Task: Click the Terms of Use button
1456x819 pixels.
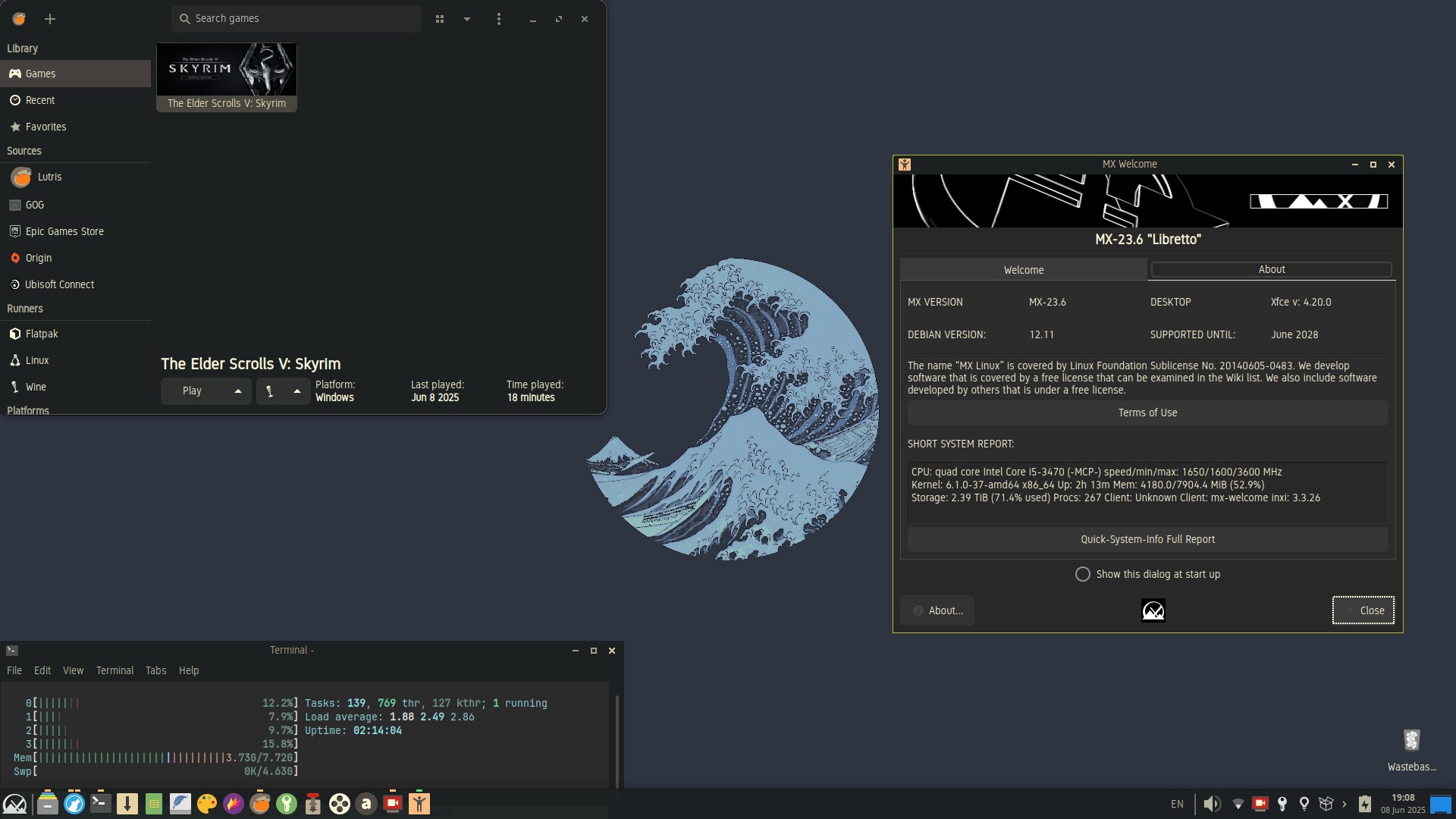Action: (x=1147, y=413)
